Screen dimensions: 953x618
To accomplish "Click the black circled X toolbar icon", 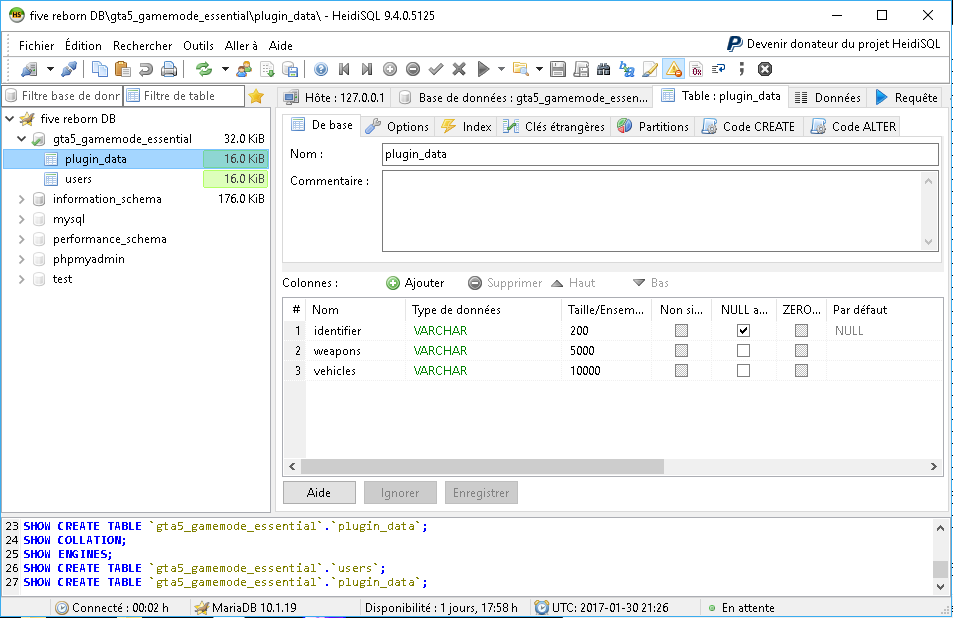I will [765, 69].
